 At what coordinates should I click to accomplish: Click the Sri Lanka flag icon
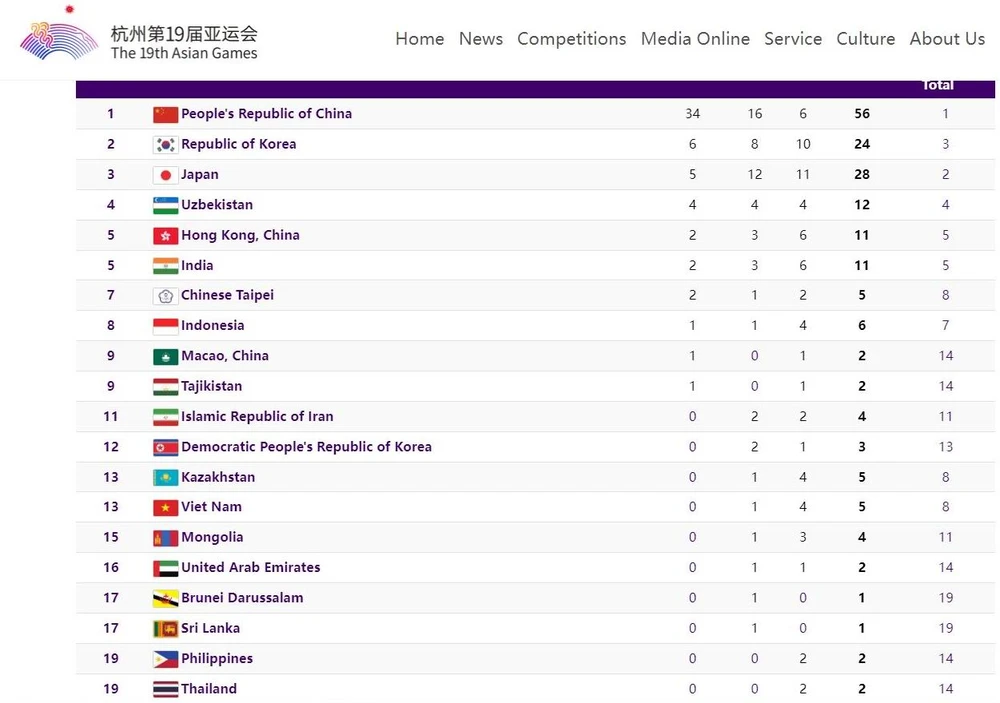pos(165,629)
